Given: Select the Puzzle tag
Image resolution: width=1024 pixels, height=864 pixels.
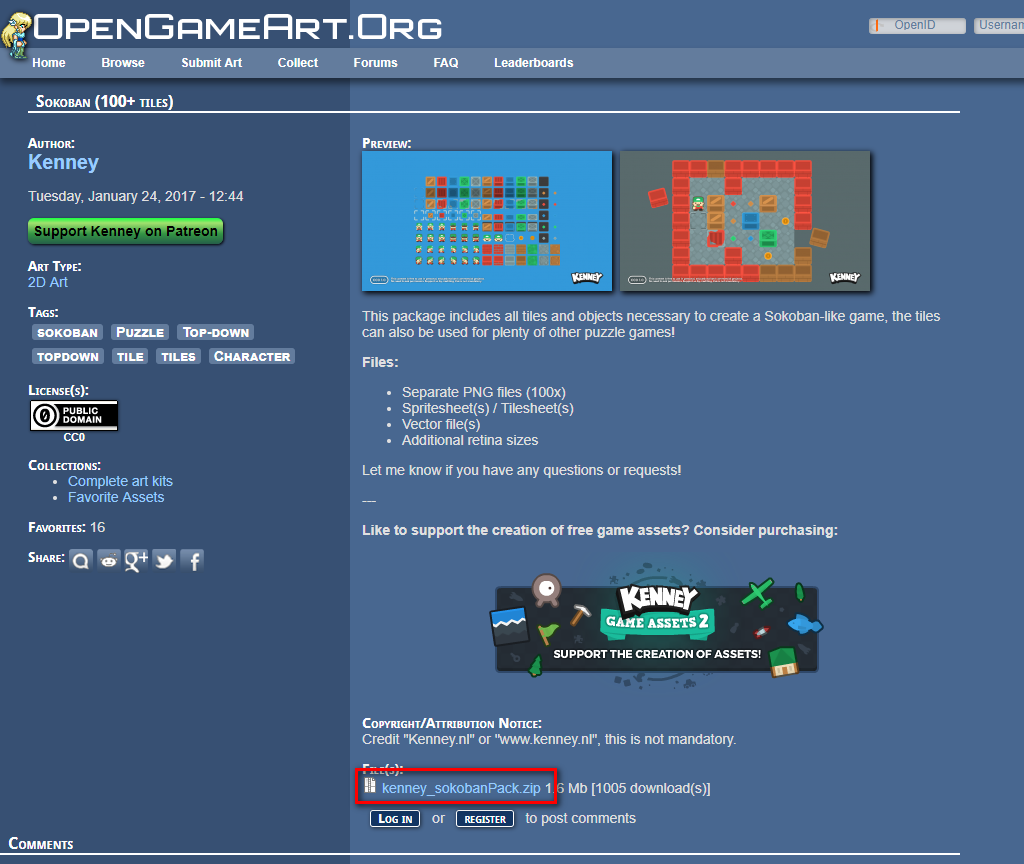Looking at the screenshot, I should click(x=140, y=332).
